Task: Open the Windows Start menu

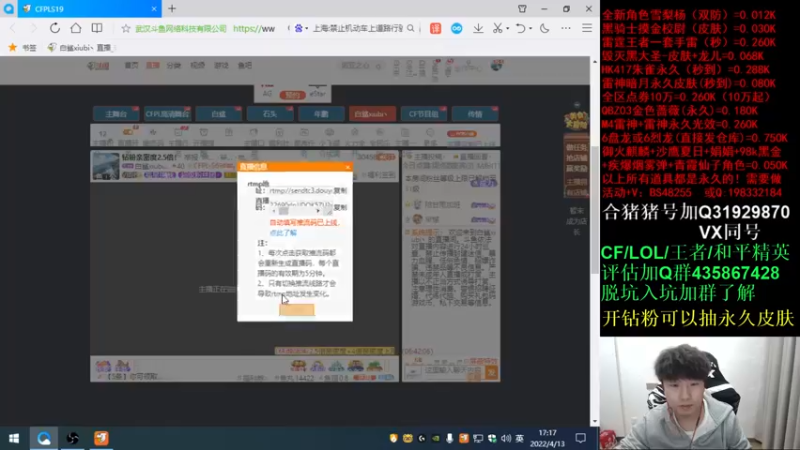Action: tap(14, 438)
